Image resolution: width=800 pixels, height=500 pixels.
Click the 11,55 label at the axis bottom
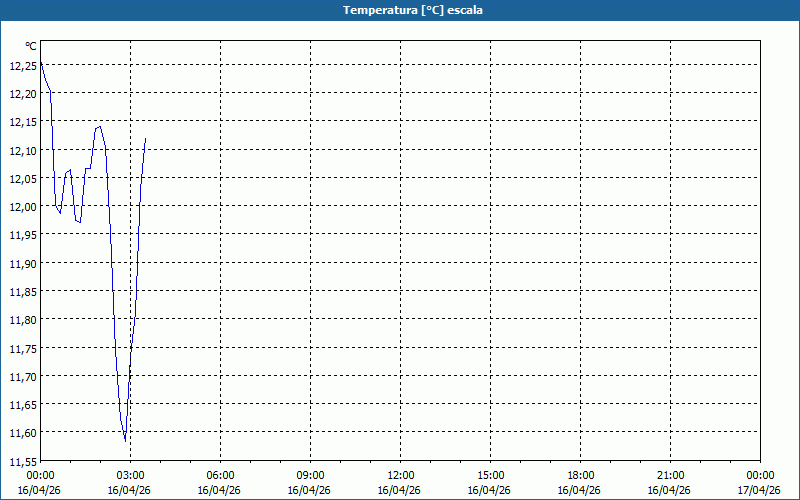[23, 461]
